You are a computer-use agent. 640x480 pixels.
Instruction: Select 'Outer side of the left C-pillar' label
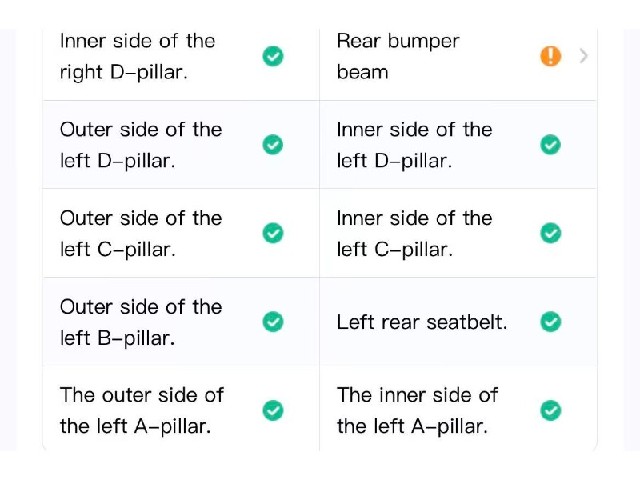point(141,233)
